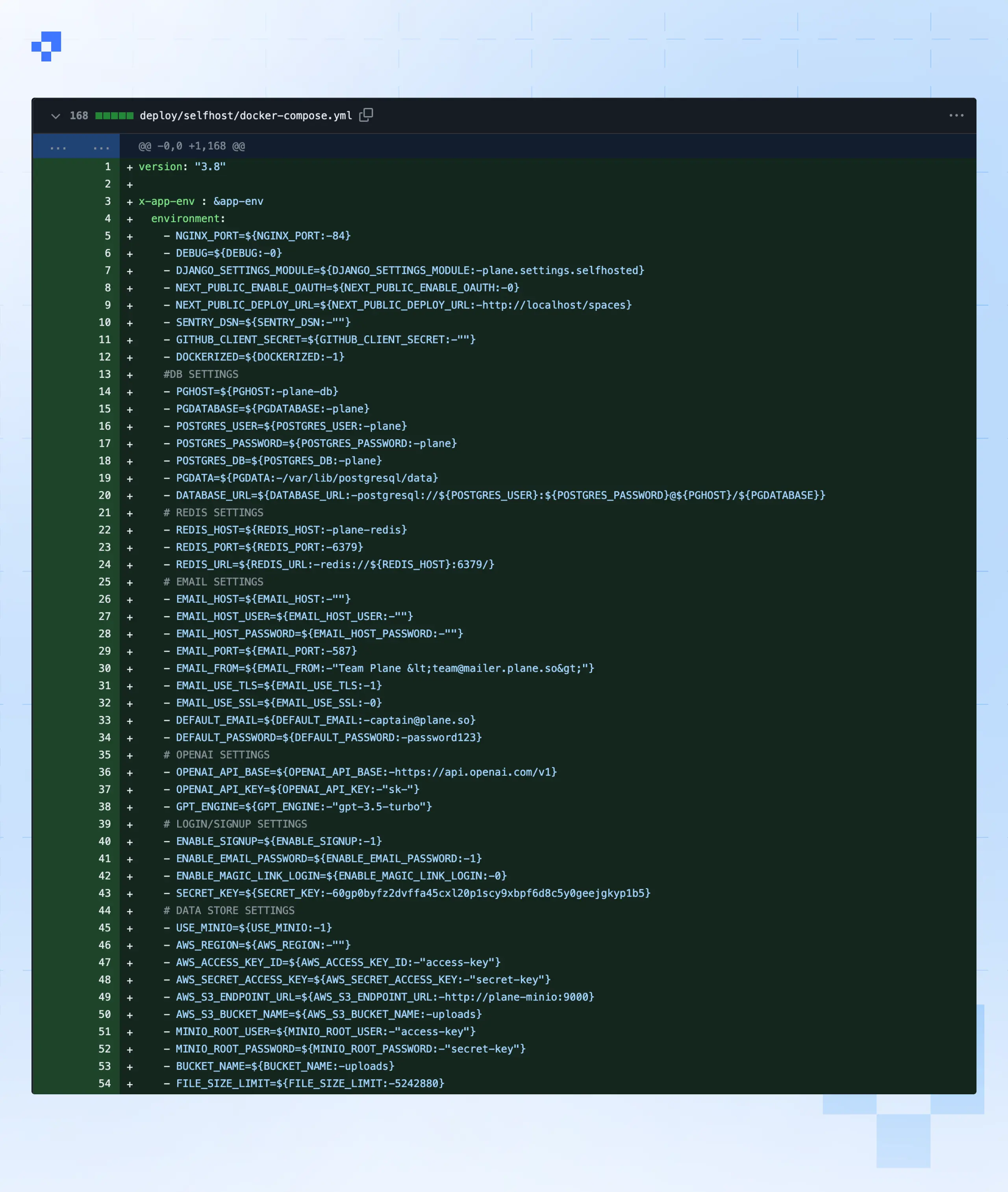The width and height of the screenshot is (1008, 1192).
Task: Click the green diff stat squares
Action: pyautogui.click(x=114, y=115)
